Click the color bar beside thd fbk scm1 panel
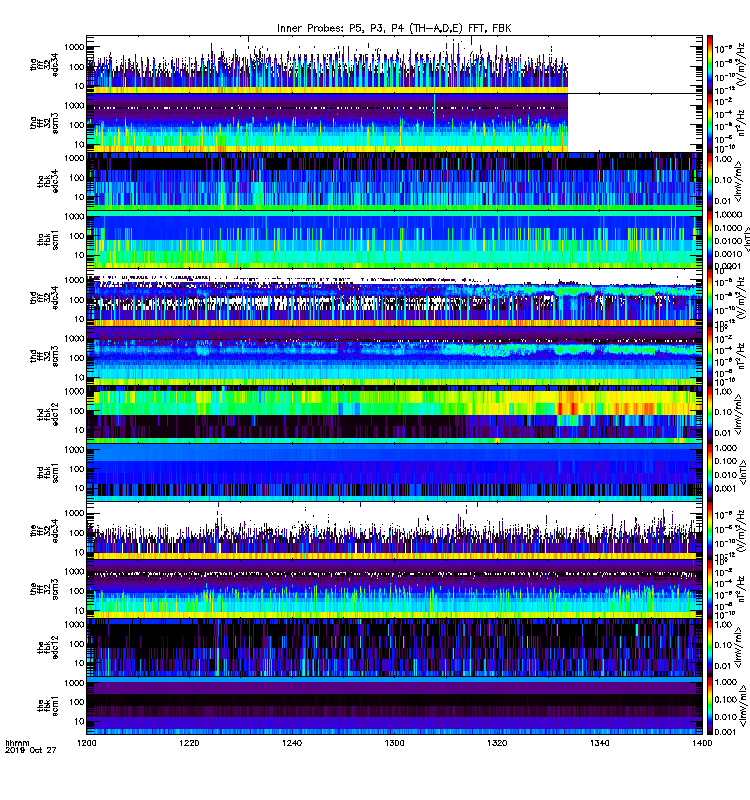 click(709, 472)
